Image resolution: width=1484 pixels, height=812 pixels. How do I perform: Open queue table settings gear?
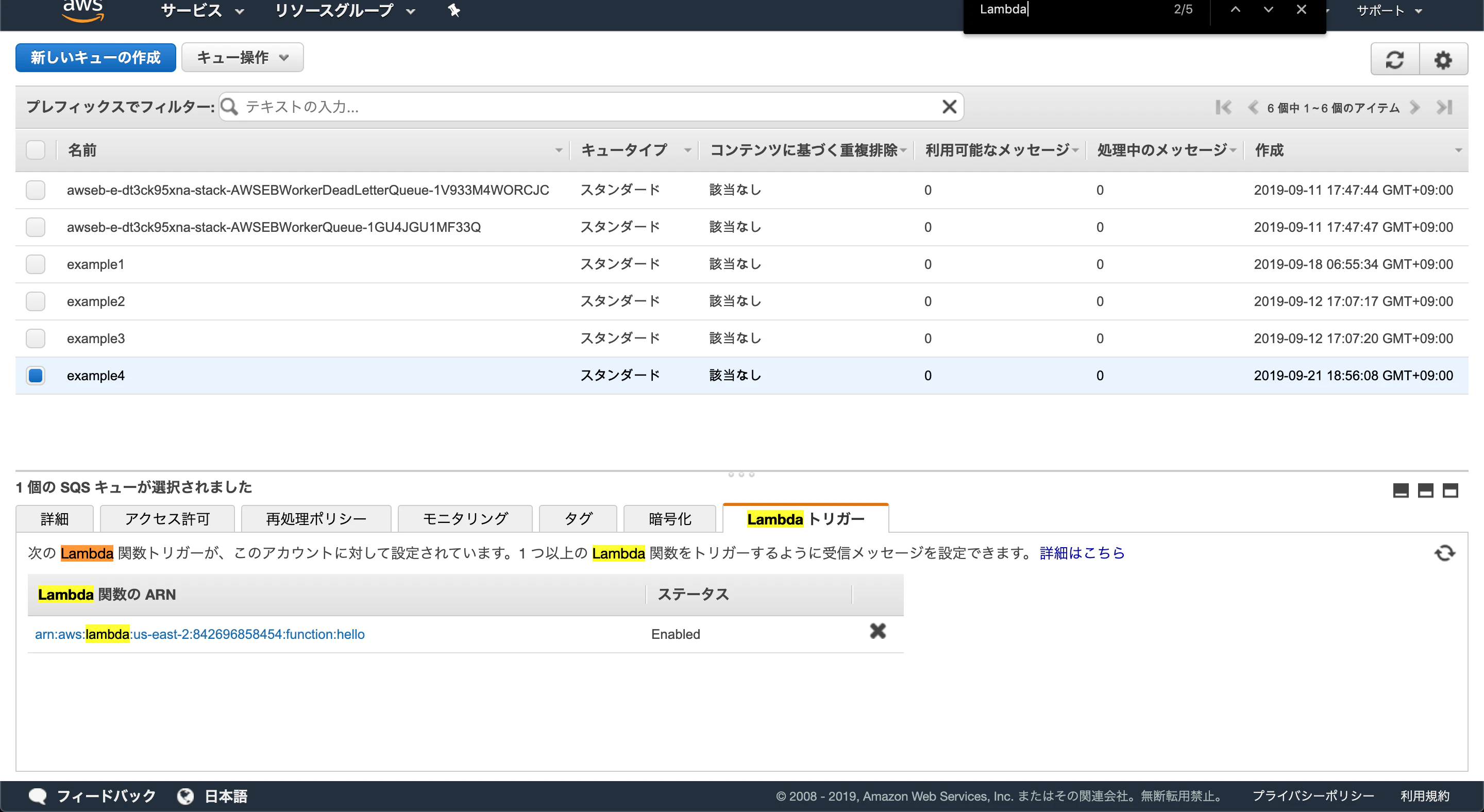(1443, 59)
